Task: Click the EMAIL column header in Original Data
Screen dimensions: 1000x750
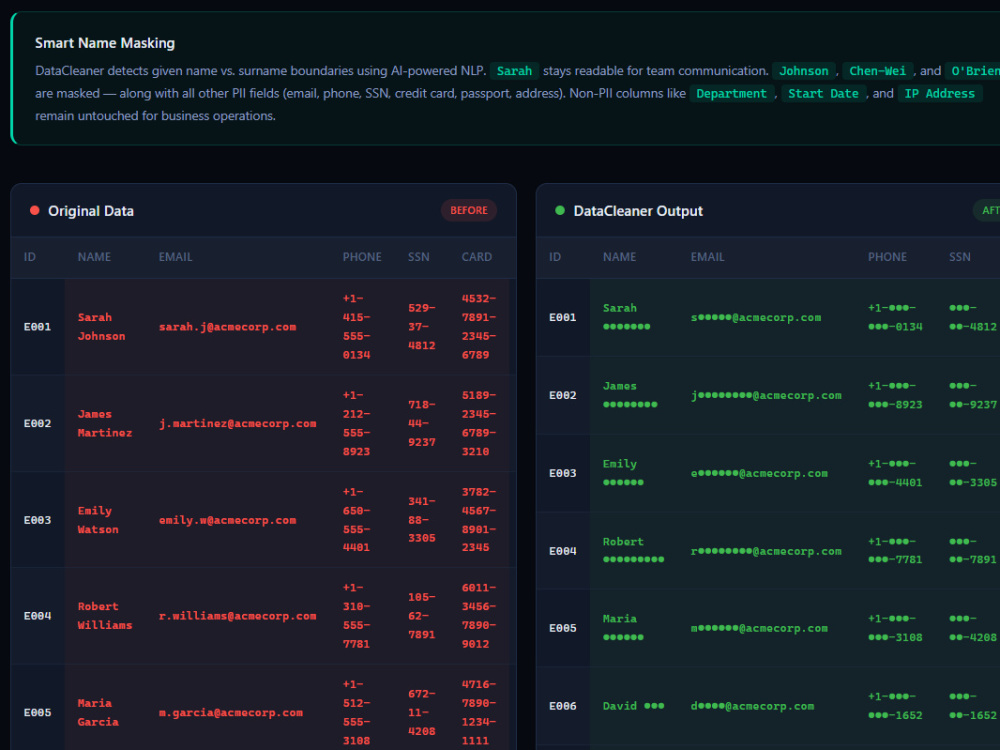Action: click(x=175, y=257)
